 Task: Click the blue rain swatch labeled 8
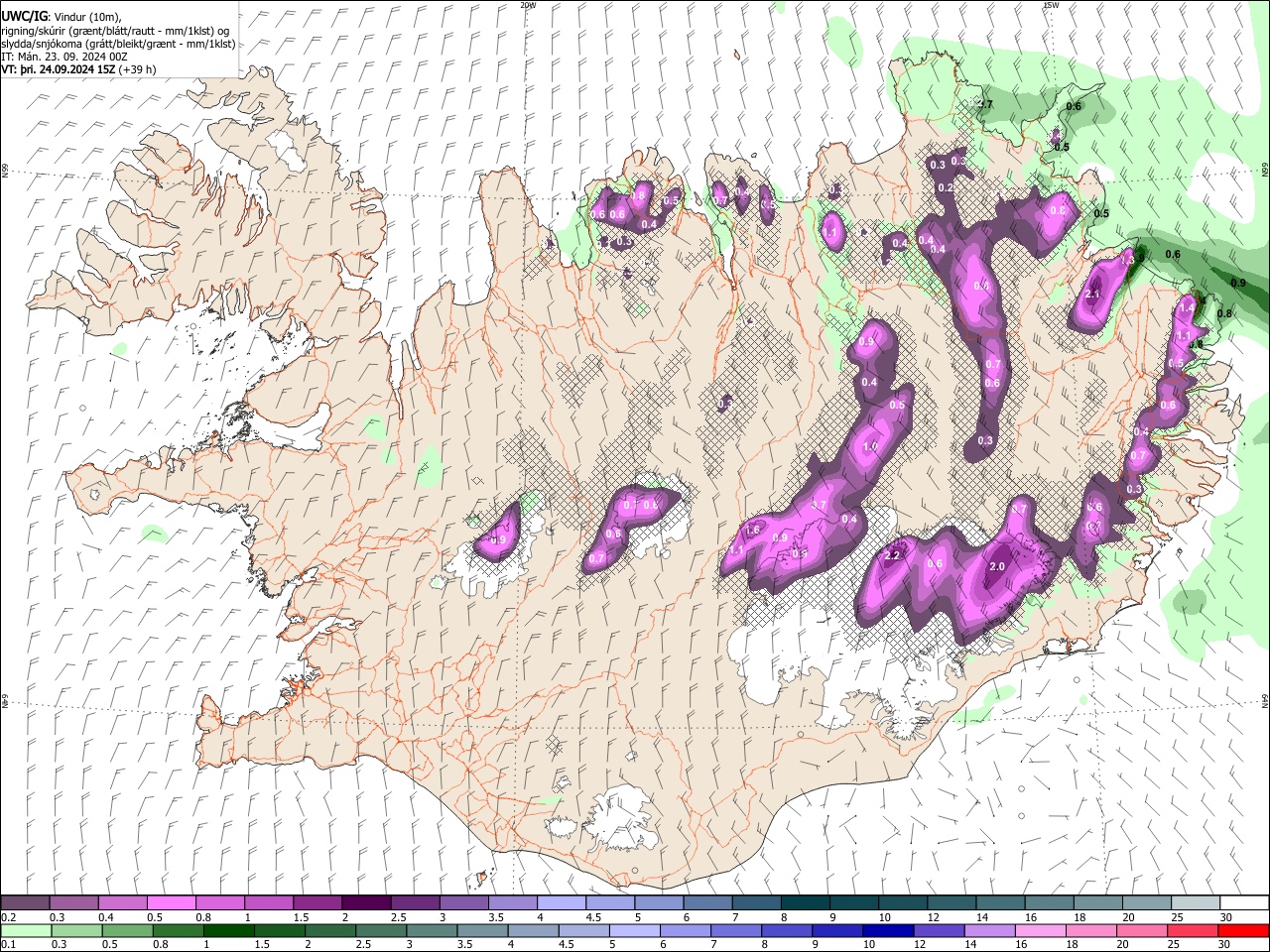click(787, 930)
